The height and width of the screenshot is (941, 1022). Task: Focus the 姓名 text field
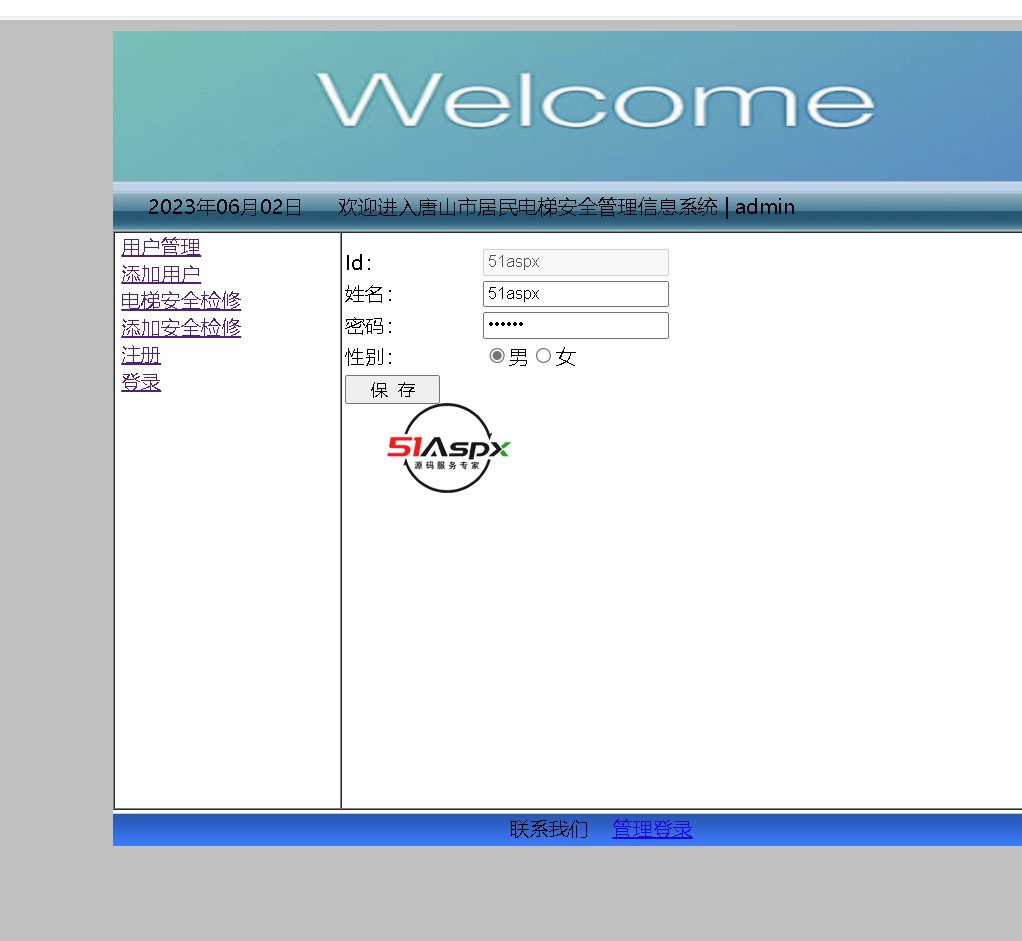[x=576, y=294]
